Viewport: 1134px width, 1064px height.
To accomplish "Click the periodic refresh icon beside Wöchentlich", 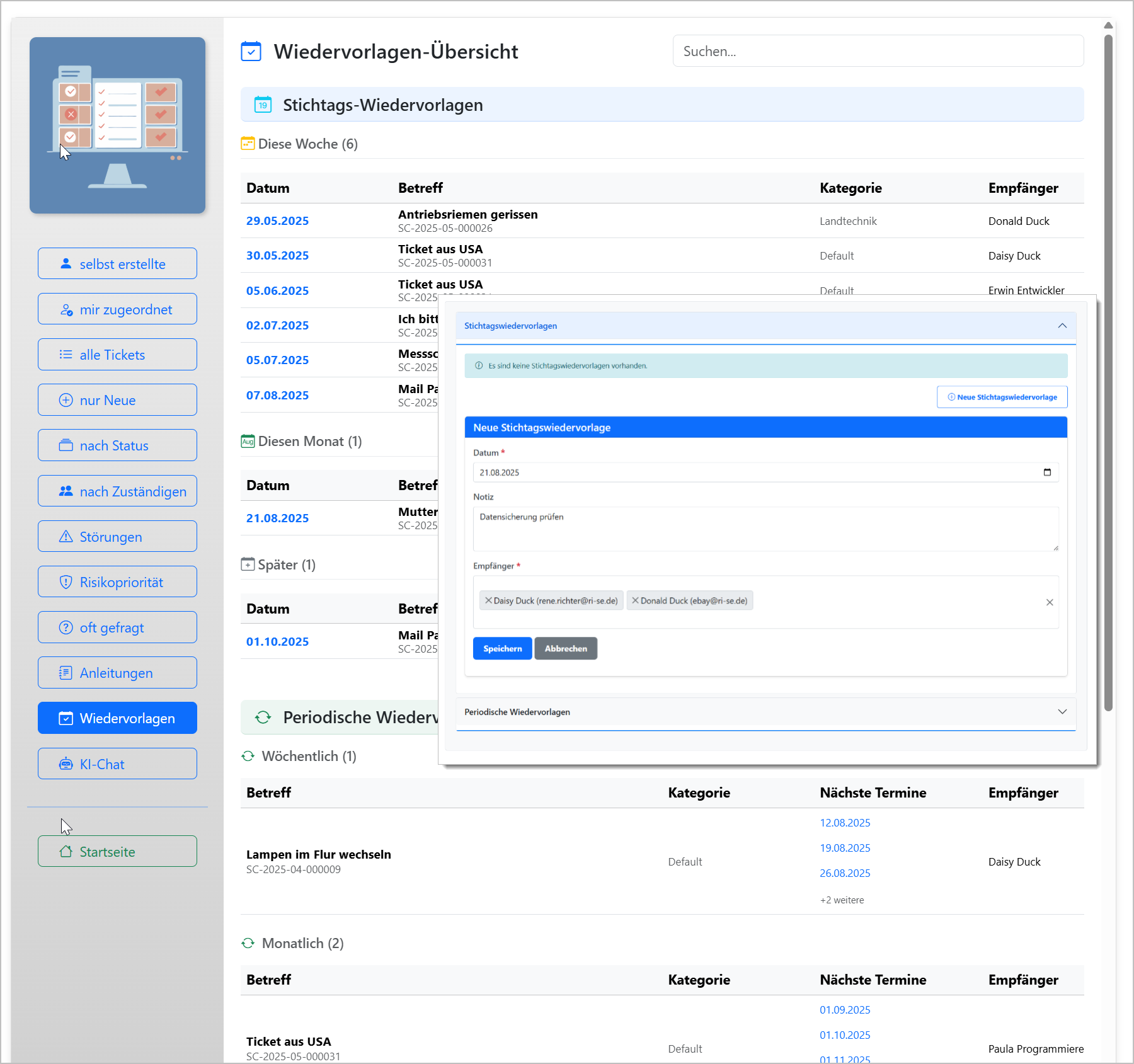I will [x=248, y=756].
